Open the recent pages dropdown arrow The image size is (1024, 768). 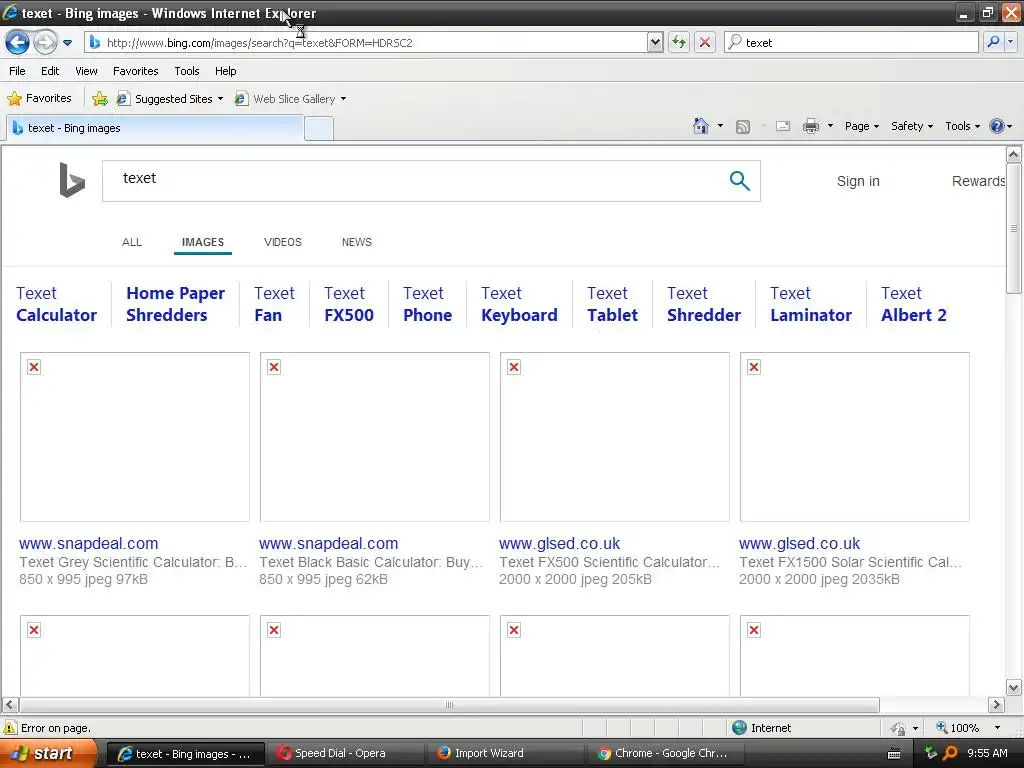(x=67, y=43)
